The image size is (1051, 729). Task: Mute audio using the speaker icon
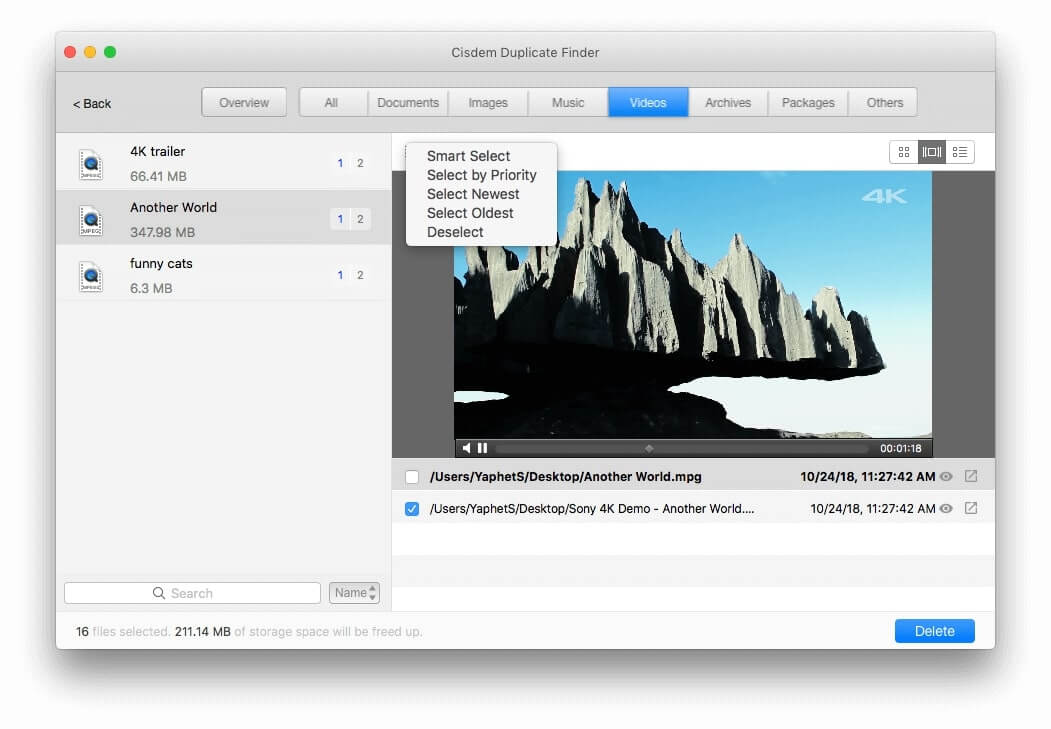pos(468,448)
